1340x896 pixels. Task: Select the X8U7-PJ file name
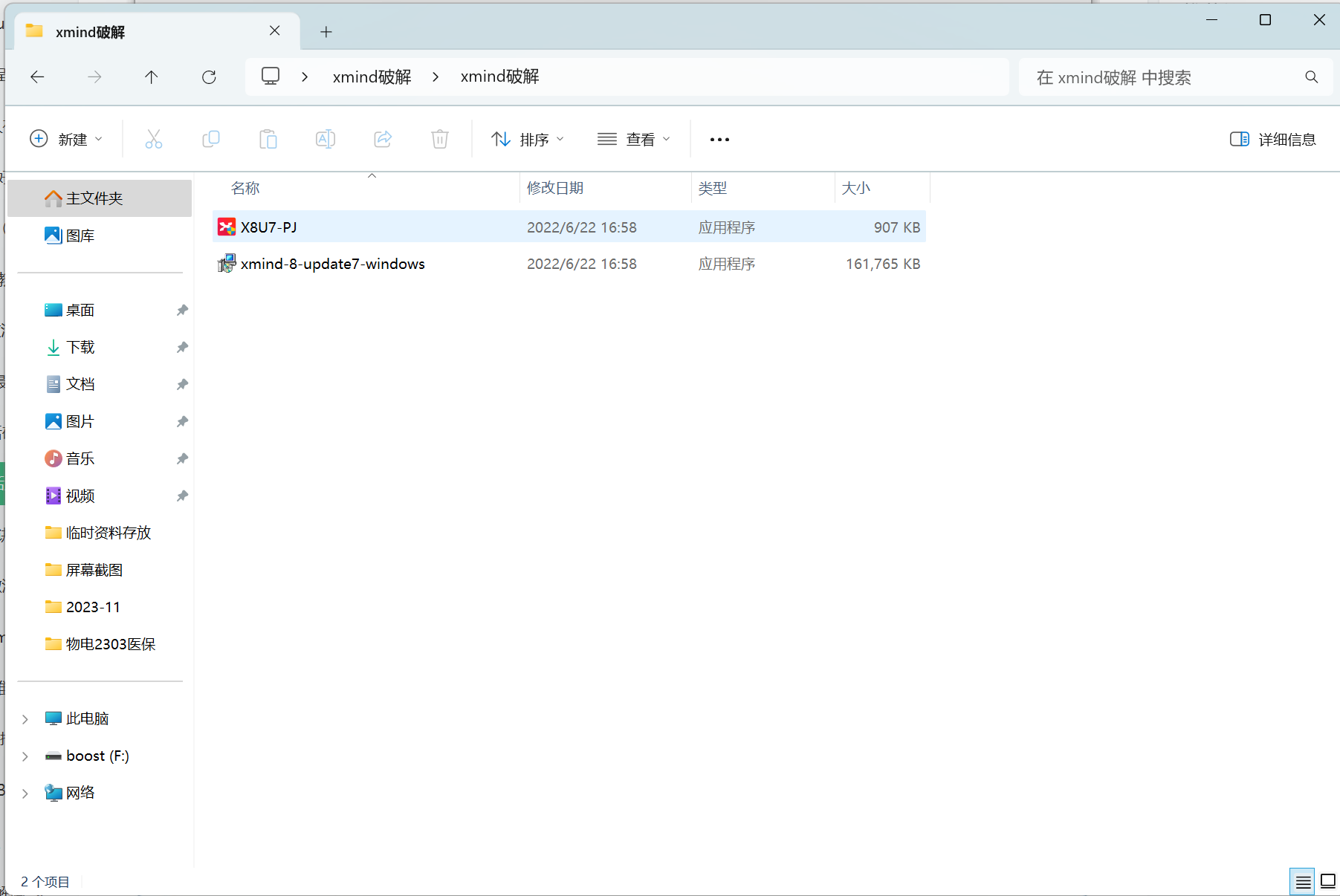[268, 227]
